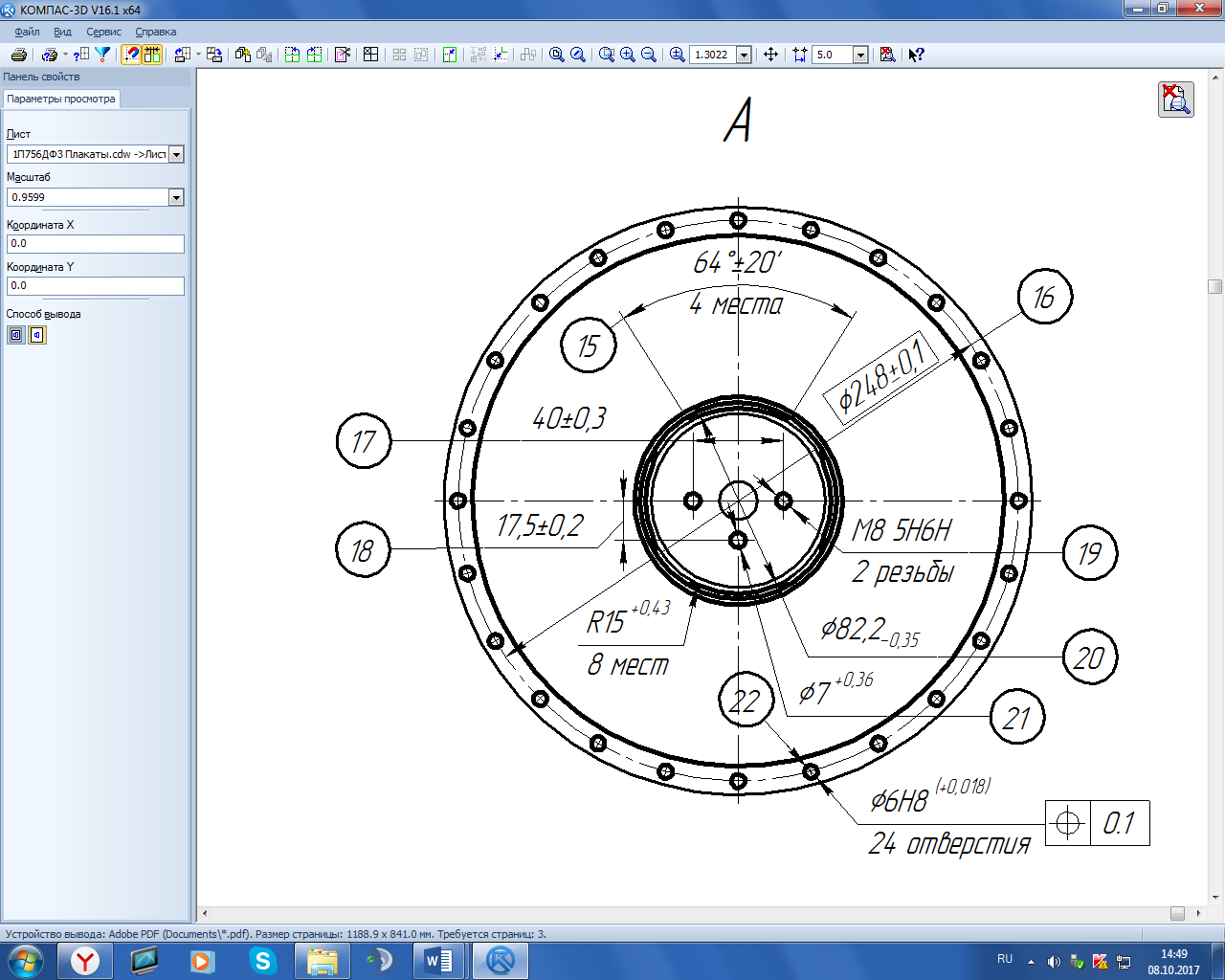Open the 1.3022 zoom scale dropdown

pos(744,55)
